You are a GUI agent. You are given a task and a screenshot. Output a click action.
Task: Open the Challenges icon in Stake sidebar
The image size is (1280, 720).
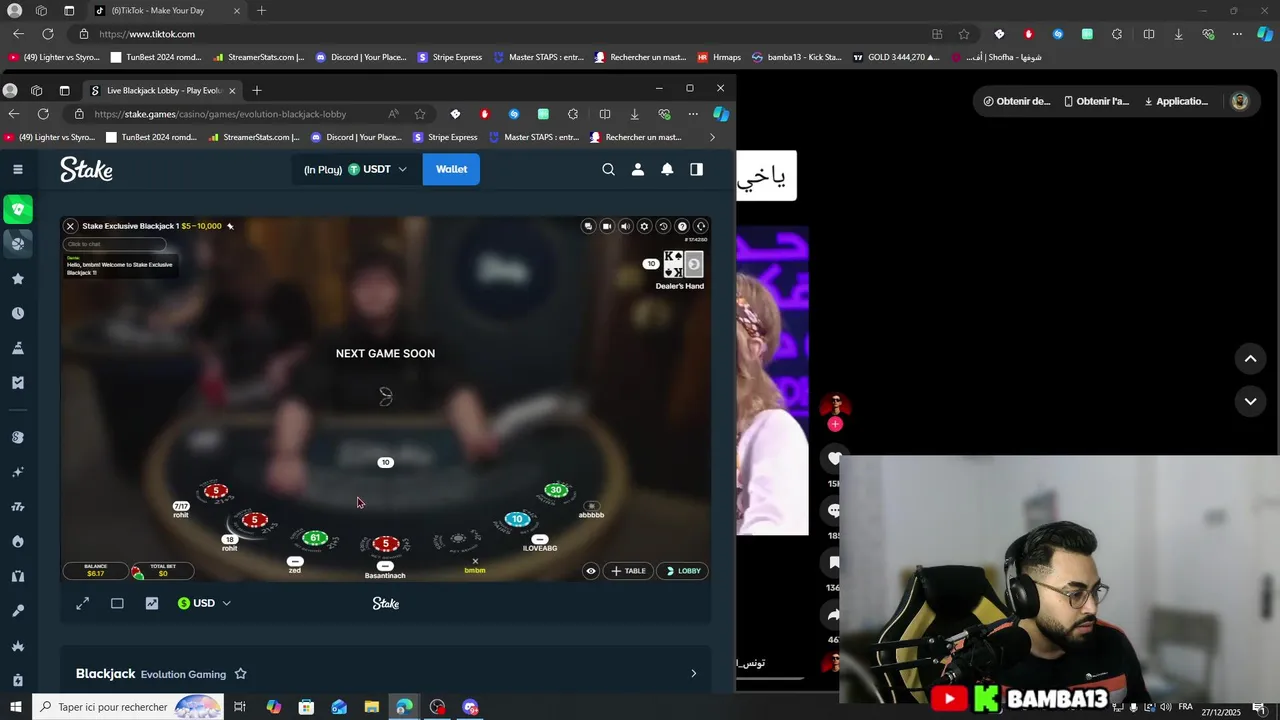pos(18,348)
